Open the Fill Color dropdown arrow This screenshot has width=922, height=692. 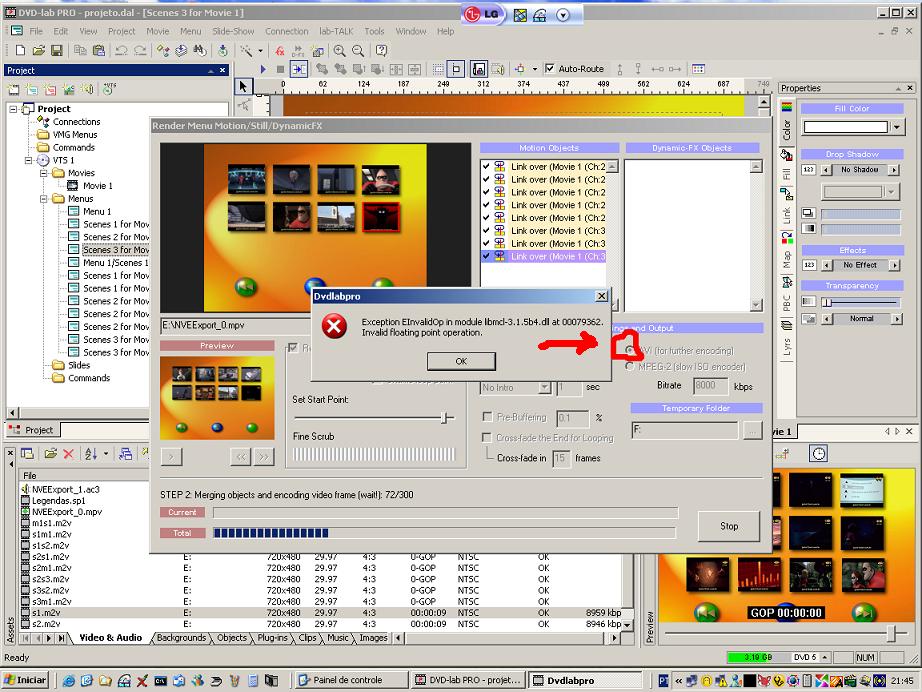tap(896, 126)
